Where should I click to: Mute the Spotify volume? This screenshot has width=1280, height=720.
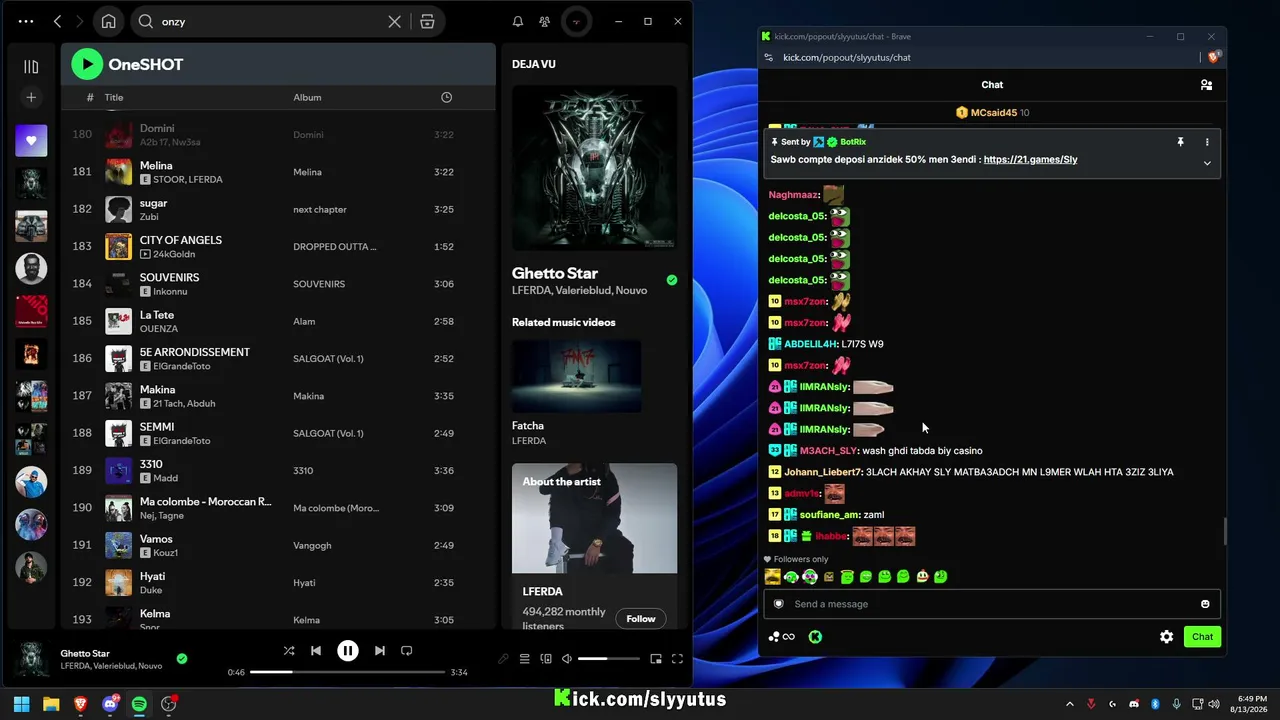(567, 659)
